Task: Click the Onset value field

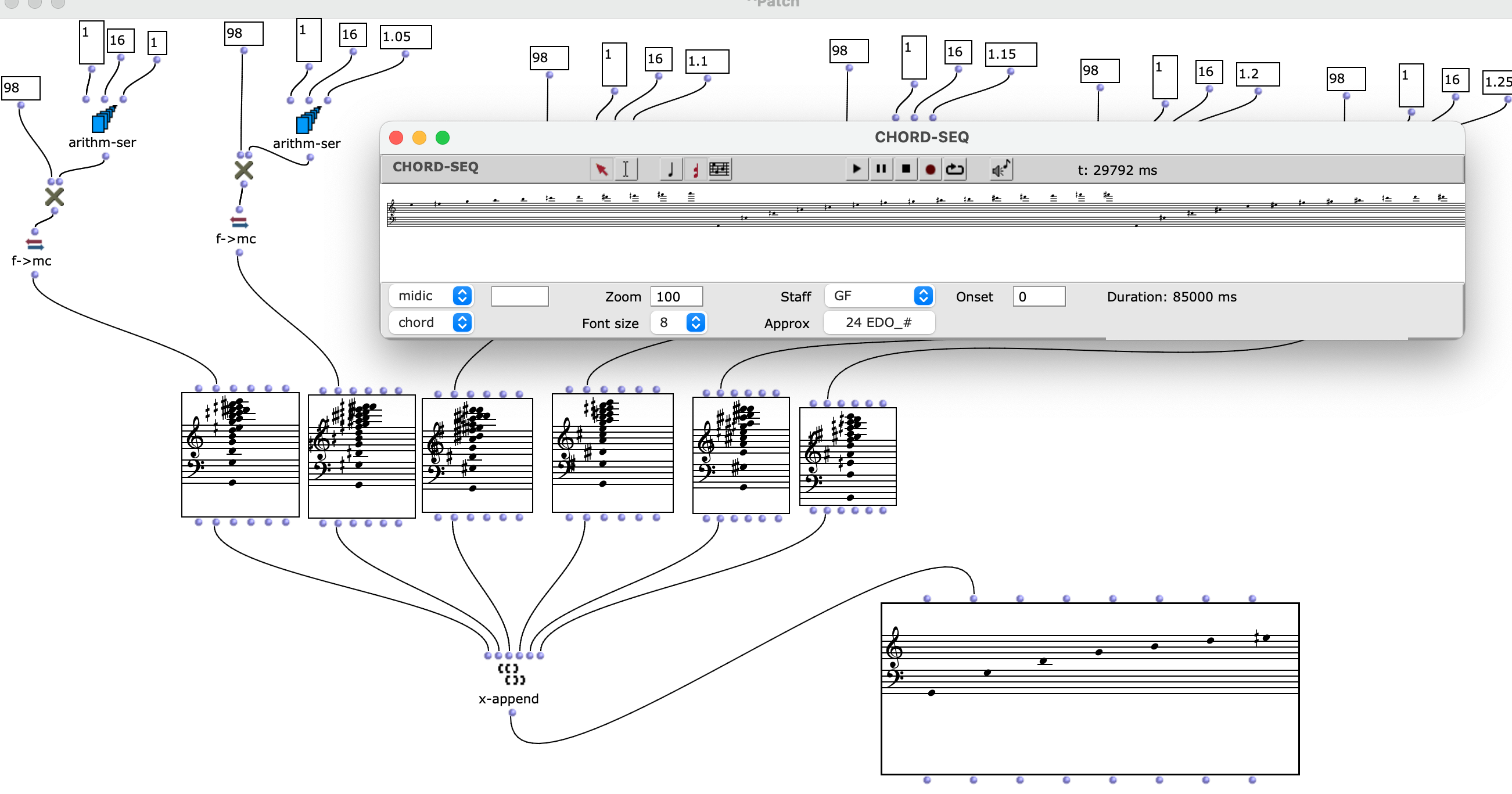Action: click(1039, 296)
